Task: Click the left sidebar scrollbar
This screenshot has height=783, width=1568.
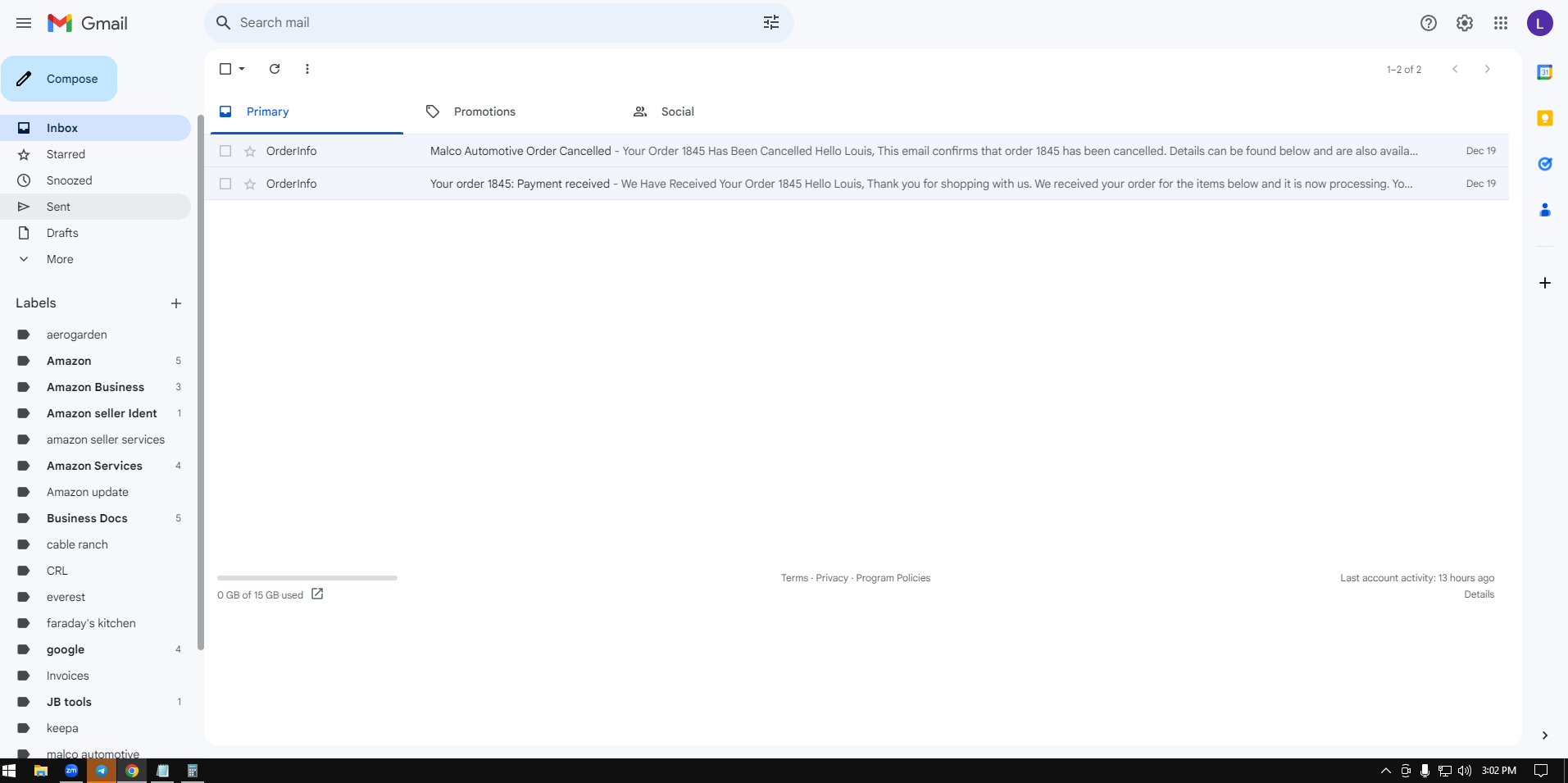Action: coord(201,383)
